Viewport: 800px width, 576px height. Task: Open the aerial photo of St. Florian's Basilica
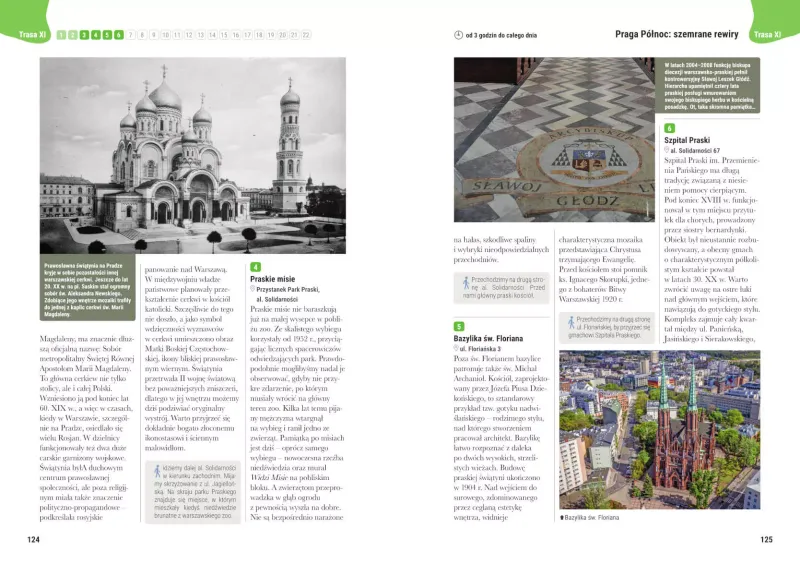(660, 430)
